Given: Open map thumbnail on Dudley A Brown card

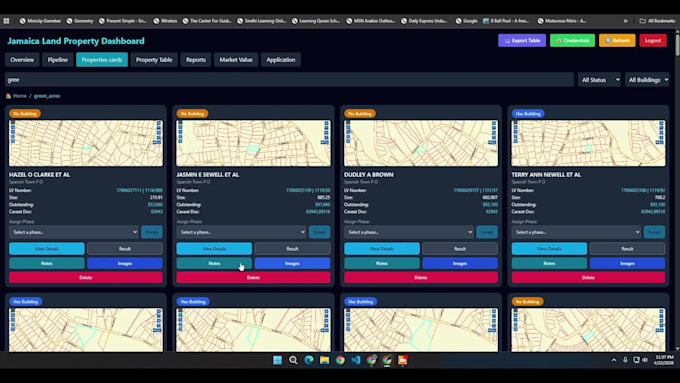Looking at the screenshot, I should click(421, 143).
